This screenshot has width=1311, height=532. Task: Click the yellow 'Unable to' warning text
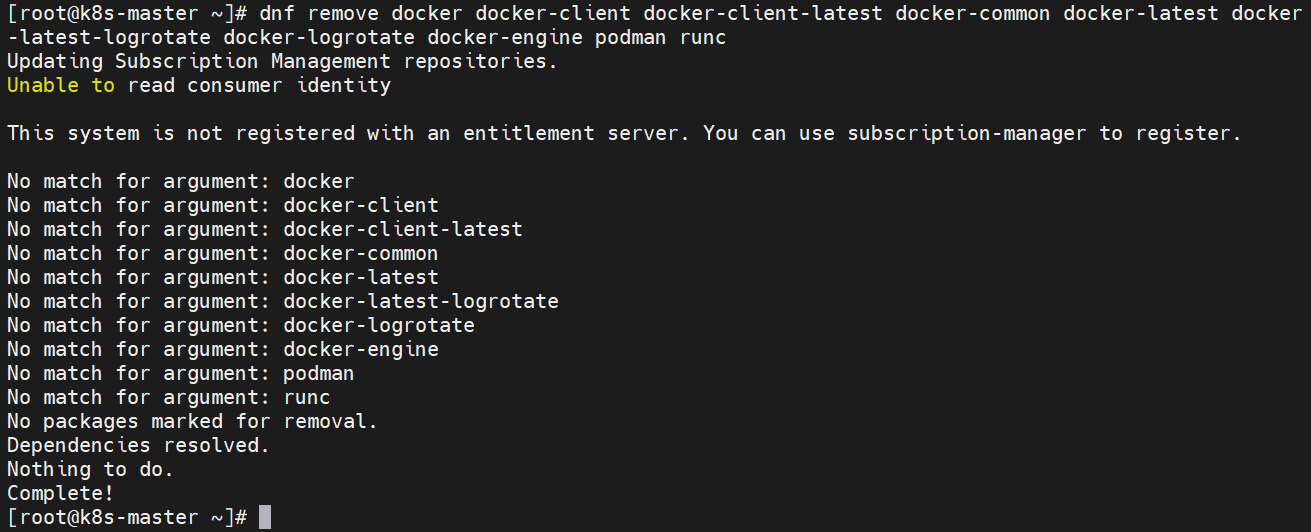tap(60, 85)
